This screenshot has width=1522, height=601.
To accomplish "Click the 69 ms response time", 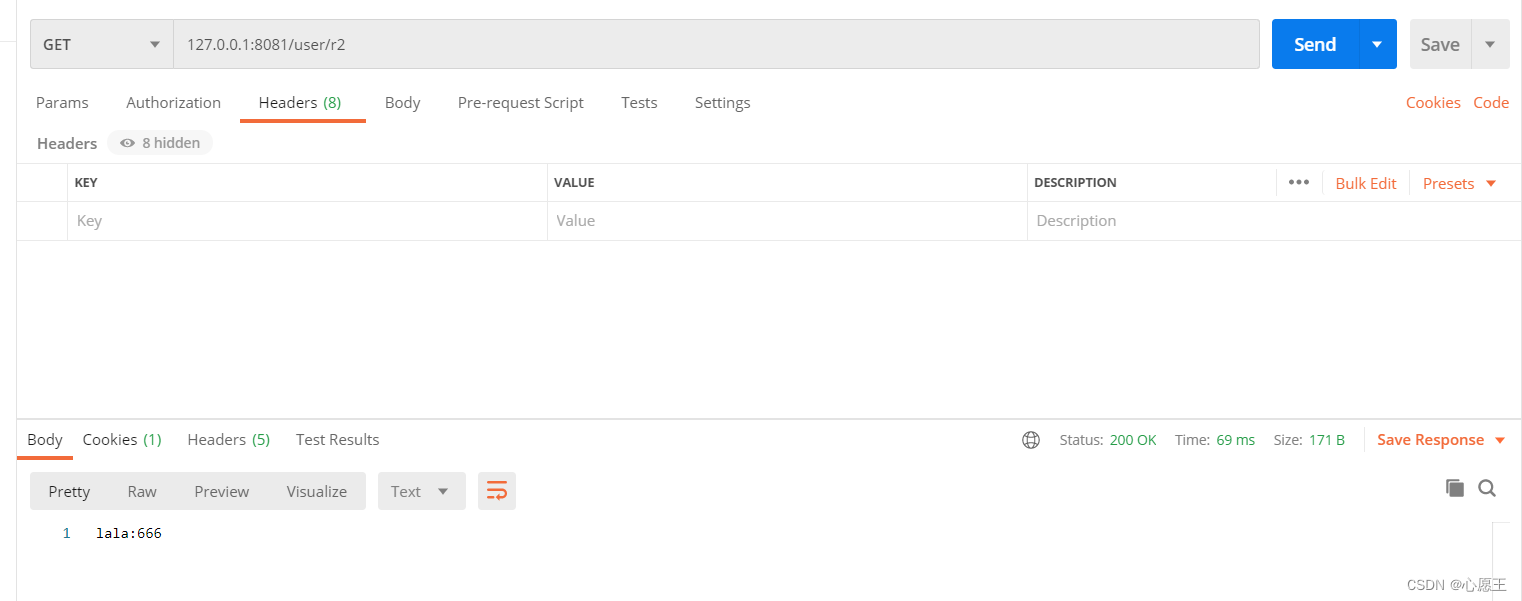I will tap(1236, 440).
